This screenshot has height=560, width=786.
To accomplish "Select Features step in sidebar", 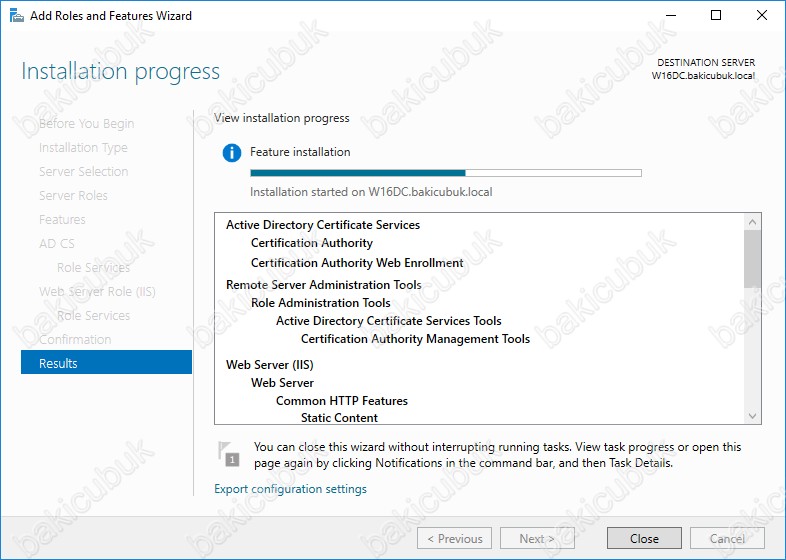I will (62, 220).
